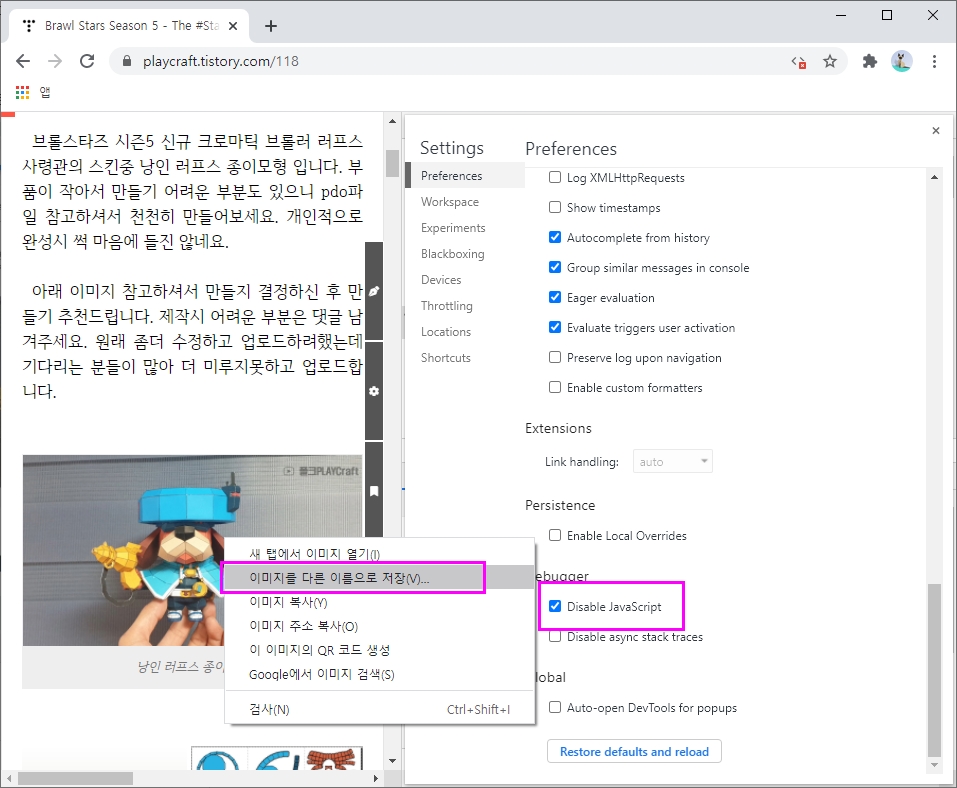The width and height of the screenshot is (957, 788).
Task: Open the apps grid shortcut in bookmarks bar
Action: click(23, 92)
